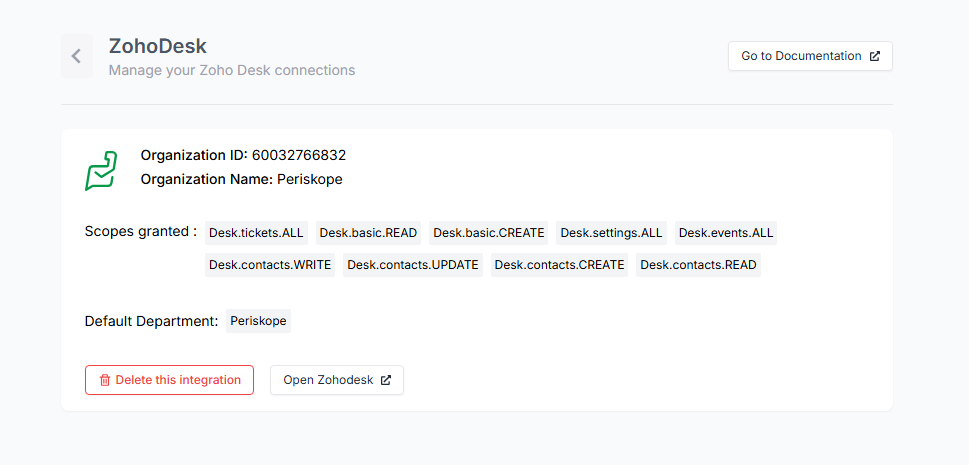Viewport: 969px width, 465px height.
Task: Click the Organization ID 60032766832 text
Action: pos(243,155)
